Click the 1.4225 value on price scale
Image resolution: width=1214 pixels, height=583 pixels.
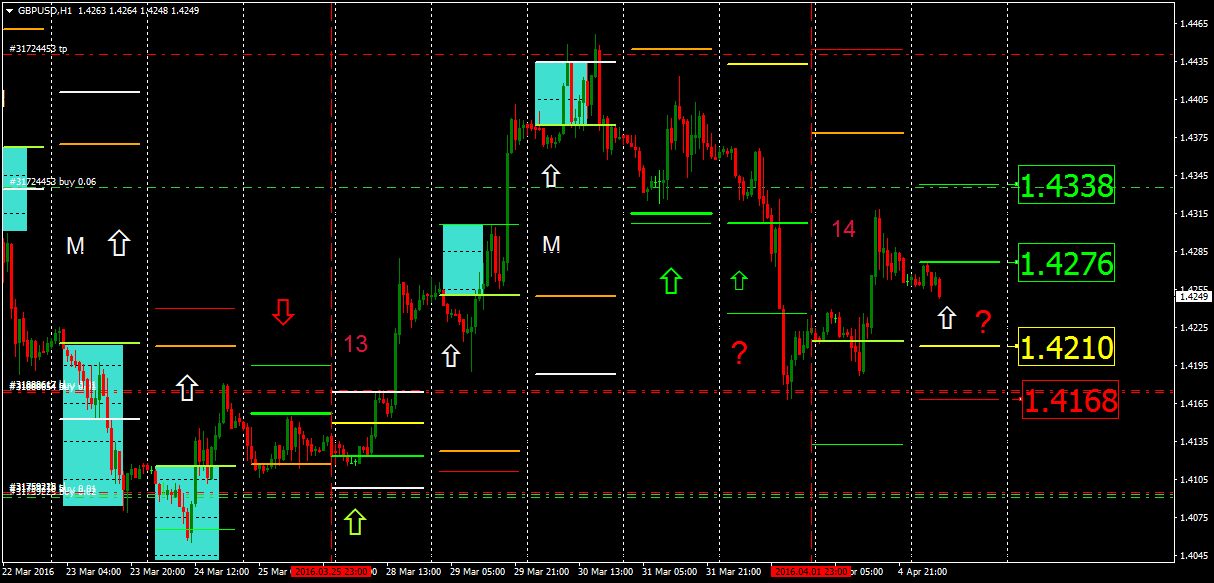point(1193,328)
